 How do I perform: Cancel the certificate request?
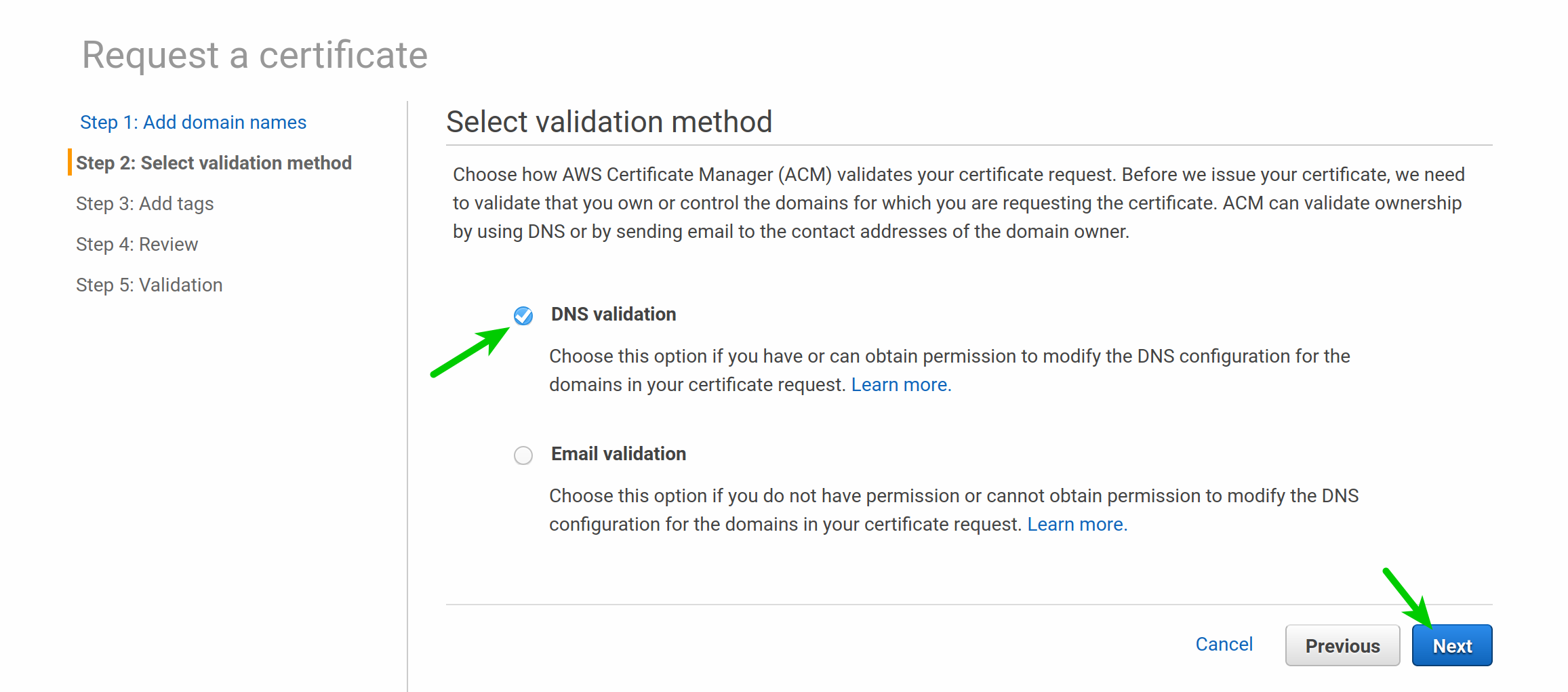click(x=1224, y=645)
